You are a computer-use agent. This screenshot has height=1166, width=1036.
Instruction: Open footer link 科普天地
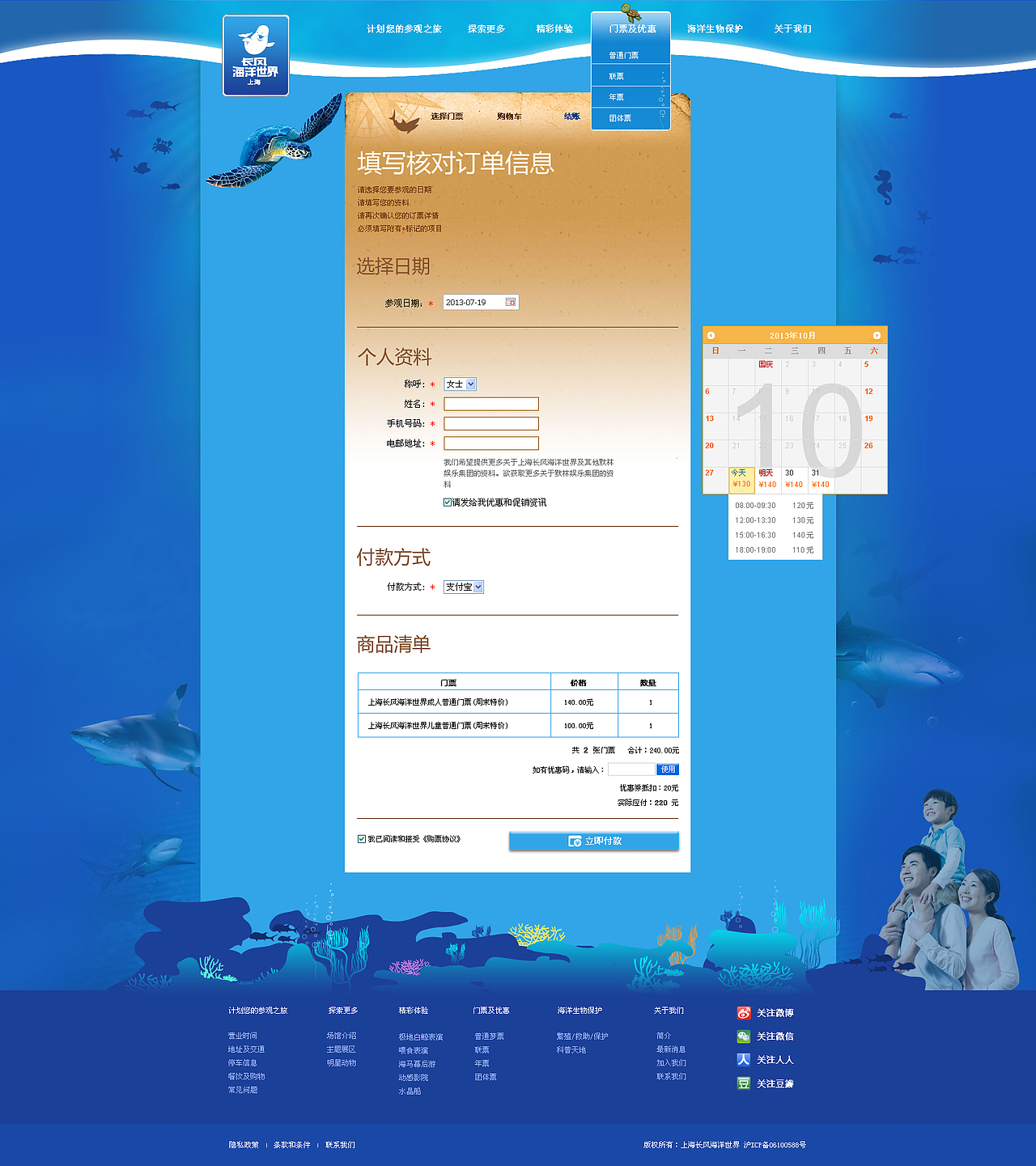click(x=571, y=1050)
